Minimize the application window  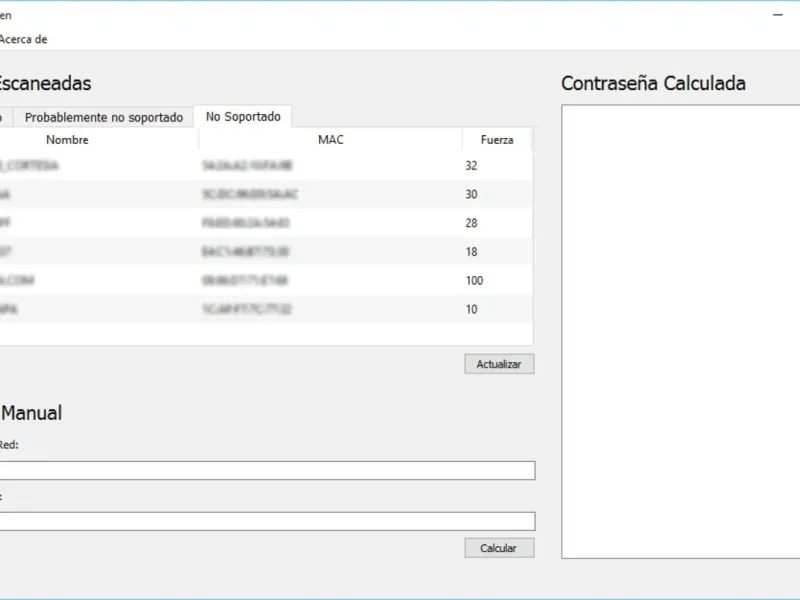(778, 15)
